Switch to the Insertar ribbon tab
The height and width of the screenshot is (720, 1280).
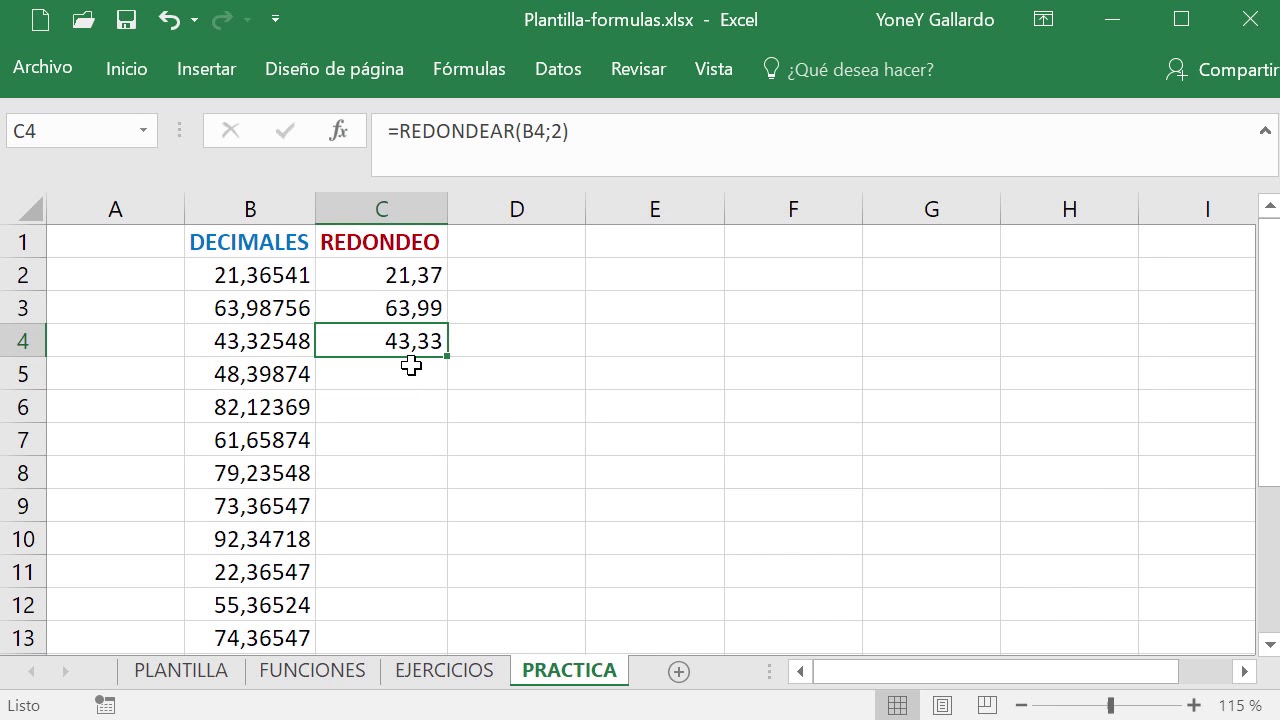206,69
